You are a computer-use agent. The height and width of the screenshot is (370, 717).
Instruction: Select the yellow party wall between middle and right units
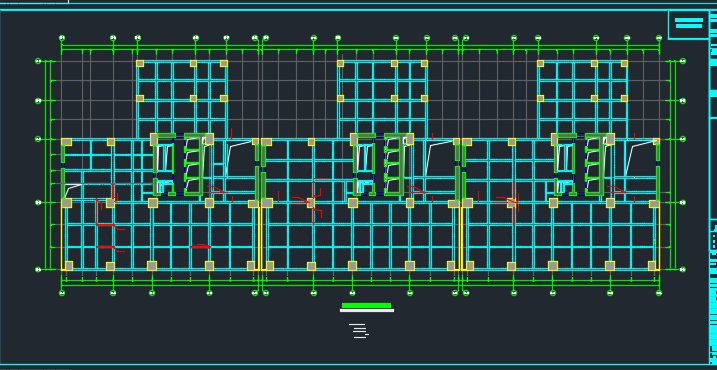[x=460, y=238]
